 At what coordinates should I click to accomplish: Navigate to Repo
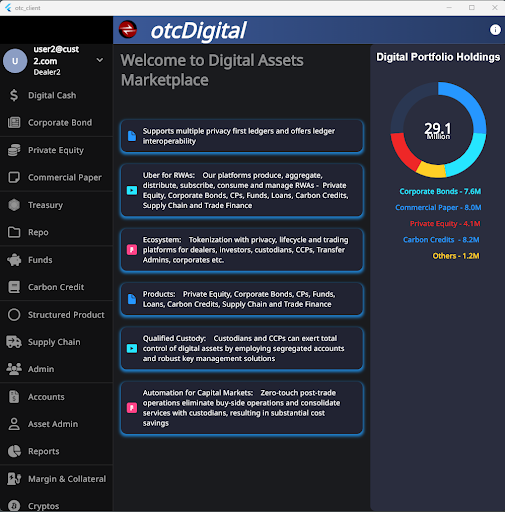(56, 232)
